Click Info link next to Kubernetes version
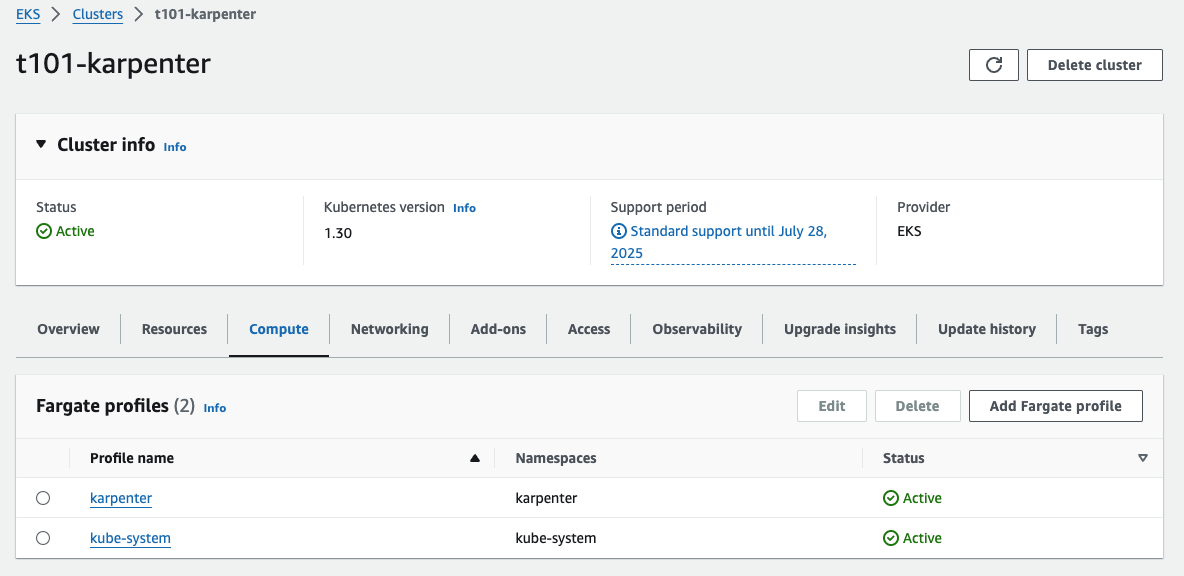Viewport: 1184px width, 576px height. pyautogui.click(x=464, y=208)
